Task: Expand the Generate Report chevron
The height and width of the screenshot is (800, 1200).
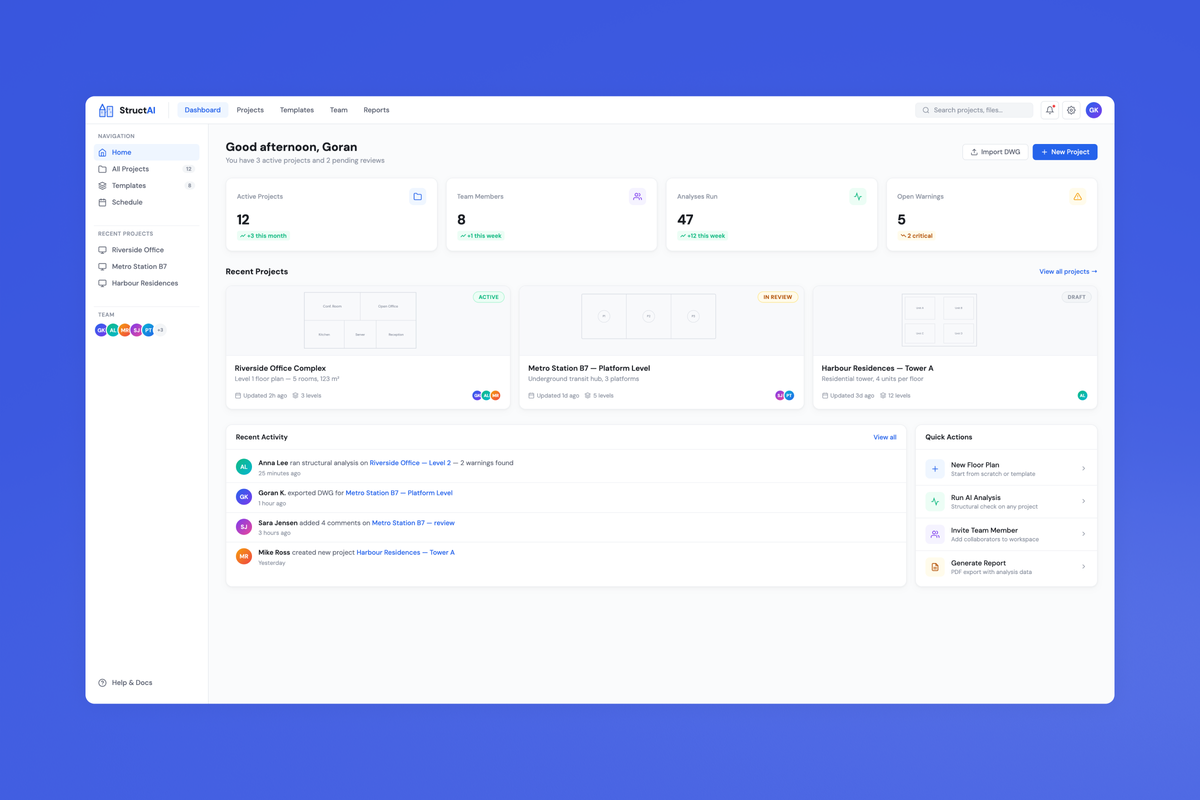Action: pyautogui.click(x=1083, y=567)
